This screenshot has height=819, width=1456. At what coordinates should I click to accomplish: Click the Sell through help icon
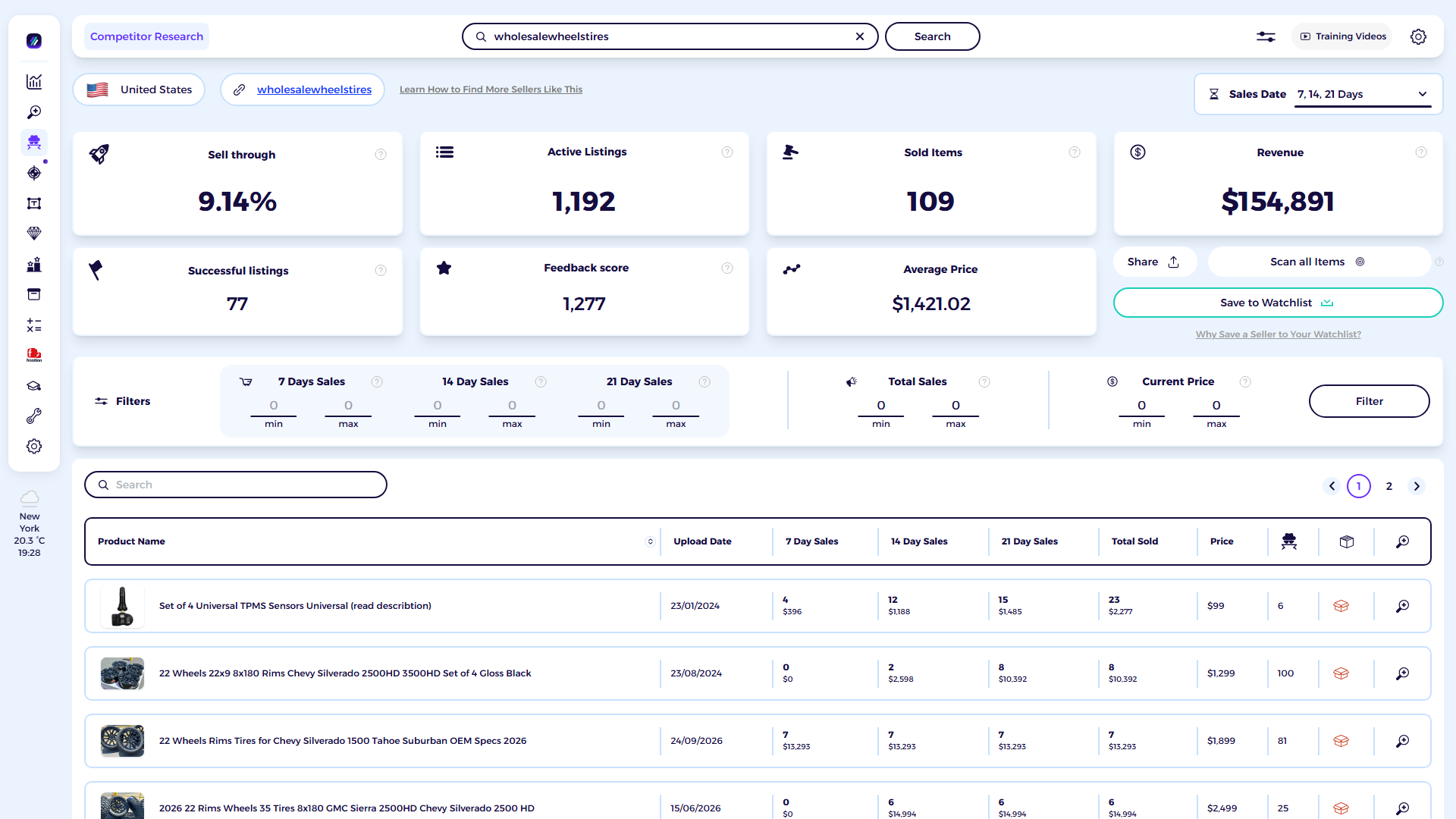point(381,155)
